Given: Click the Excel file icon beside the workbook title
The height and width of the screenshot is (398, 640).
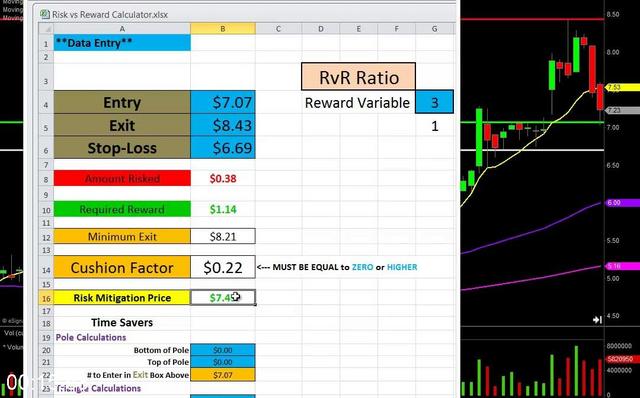Looking at the screenshot, I should (44, 14).
